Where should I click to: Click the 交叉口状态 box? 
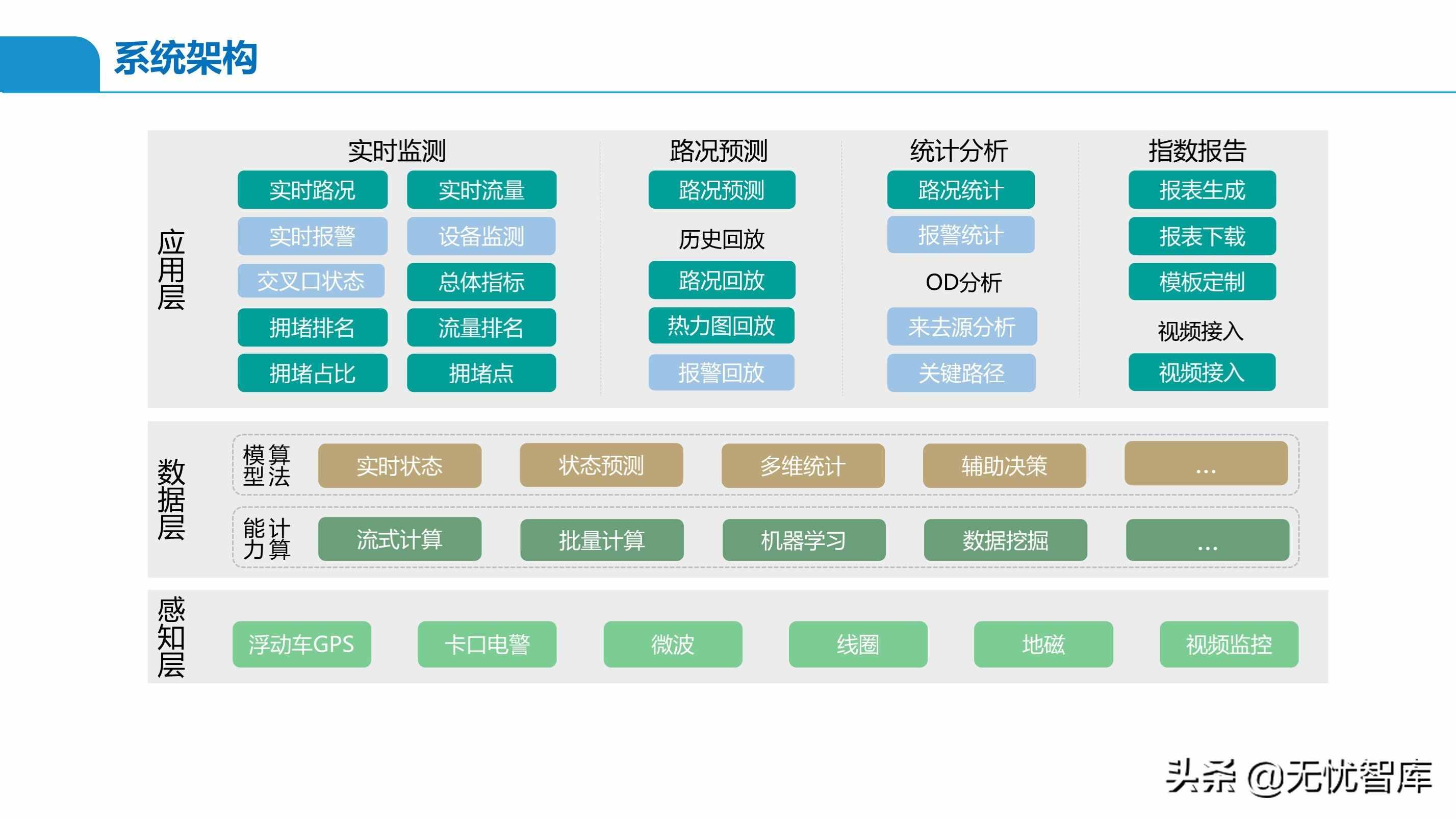[x=311, y=281]
